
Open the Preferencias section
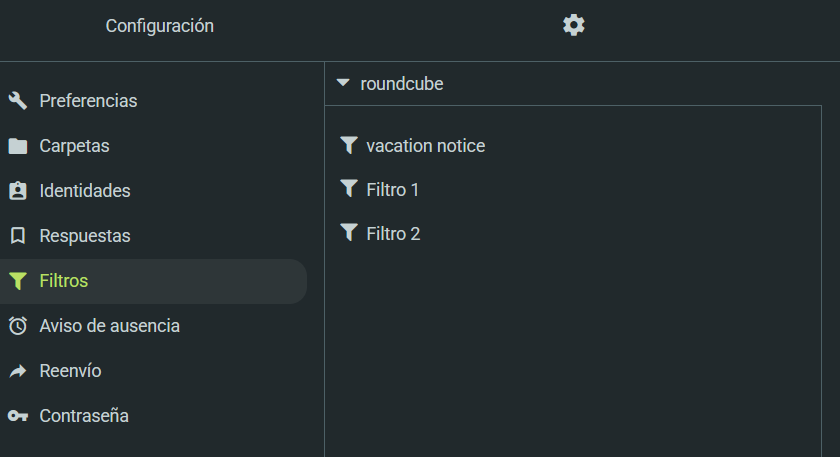[x=88, y=101]
